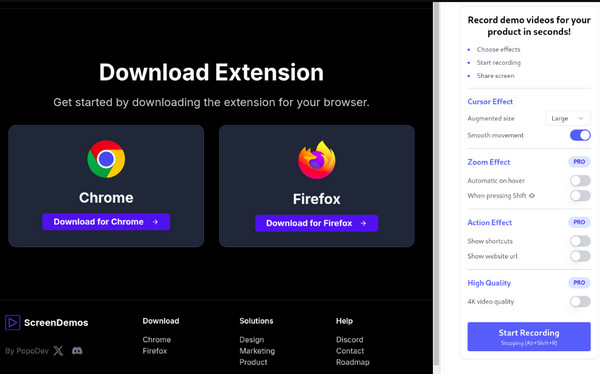This screenshot has width=600, height=374.
Task: Open Firefox link under Download footer
Action: 155,351
